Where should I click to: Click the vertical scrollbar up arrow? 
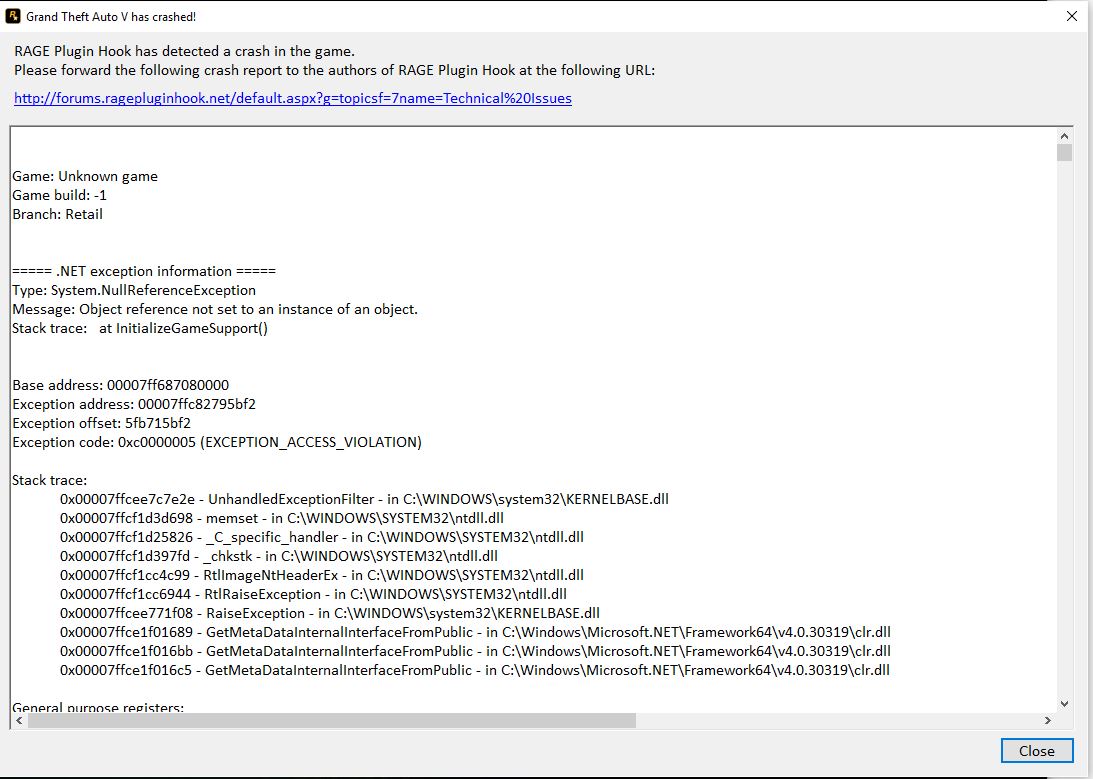click(1064, 136)
